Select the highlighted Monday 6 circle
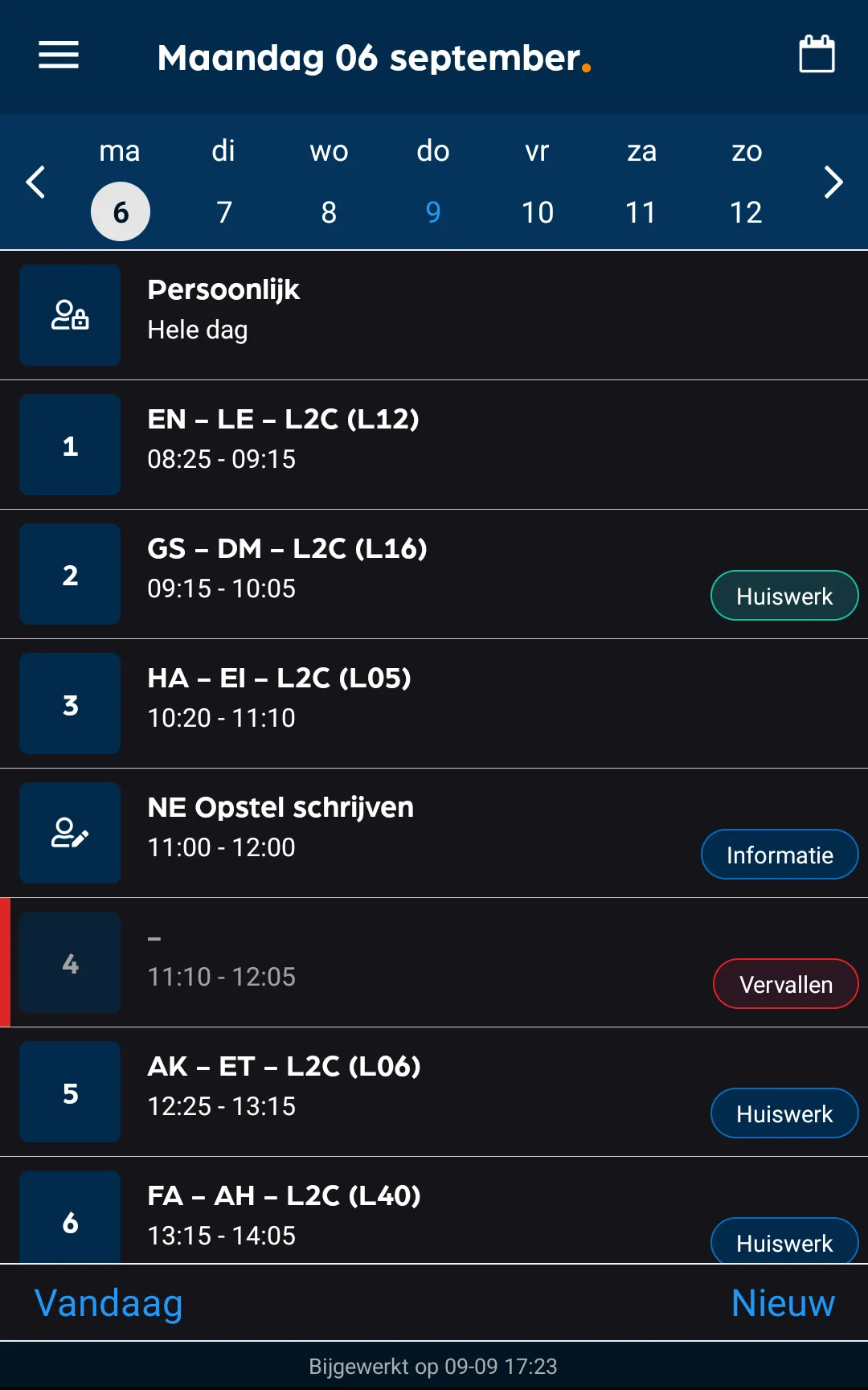The image size is (868, 1390). click(x=121, y=211)
